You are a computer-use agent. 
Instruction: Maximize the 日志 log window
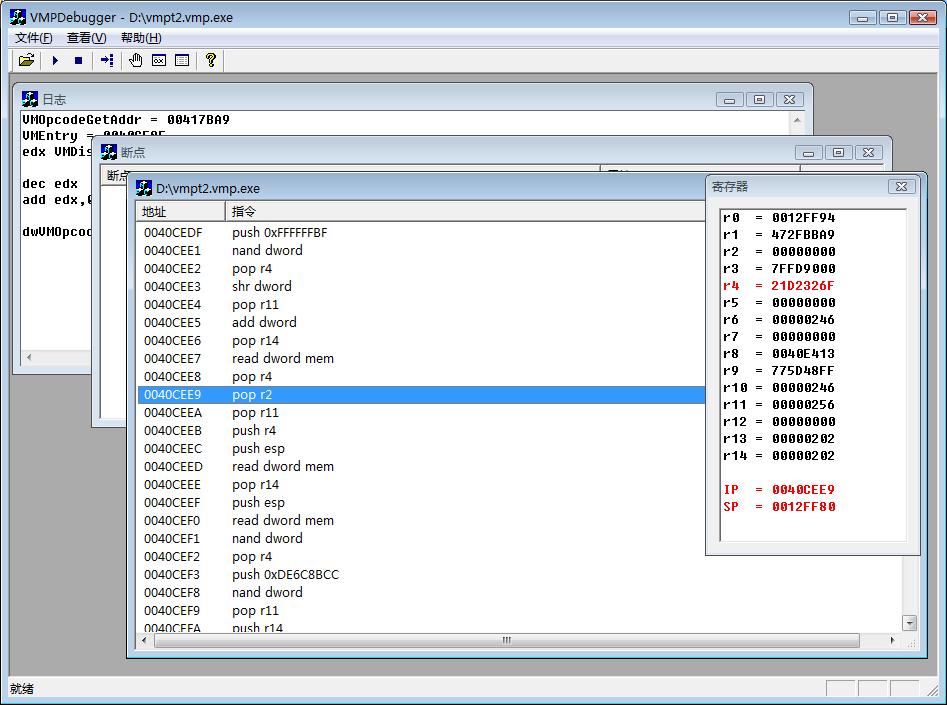[760, 100]
